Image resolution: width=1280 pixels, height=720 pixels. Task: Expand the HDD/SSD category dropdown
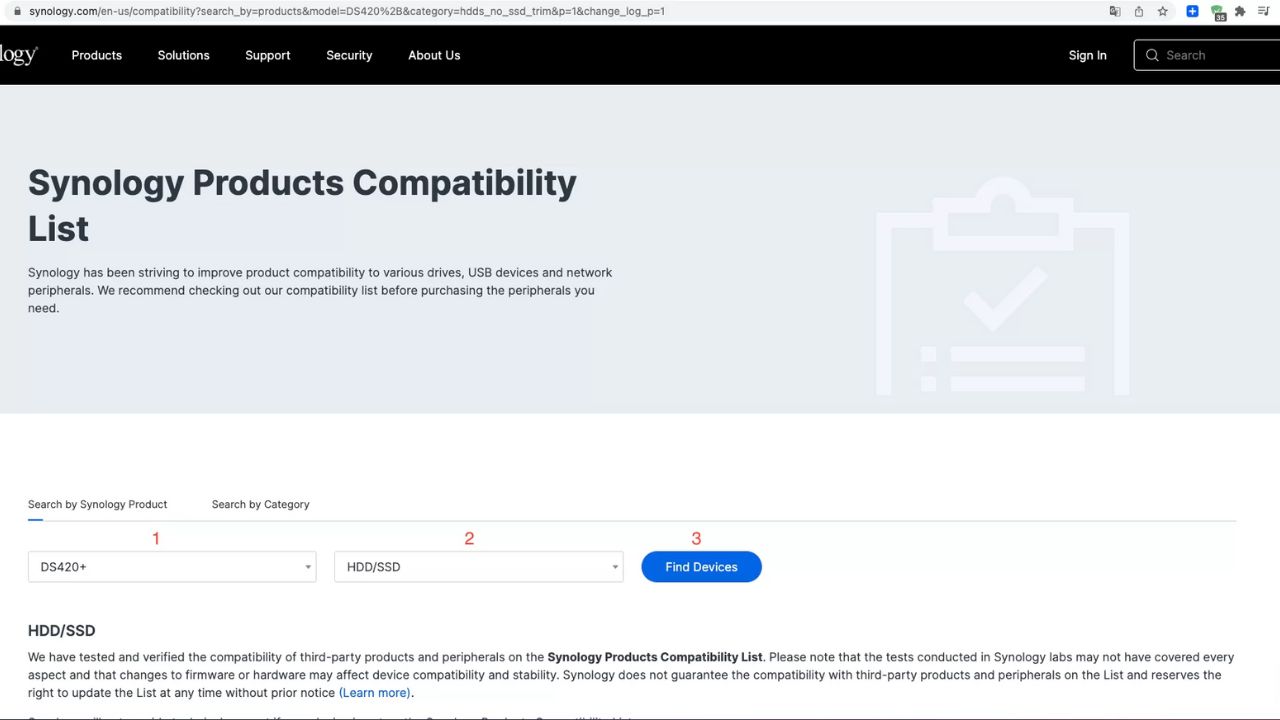coord(478,567)
